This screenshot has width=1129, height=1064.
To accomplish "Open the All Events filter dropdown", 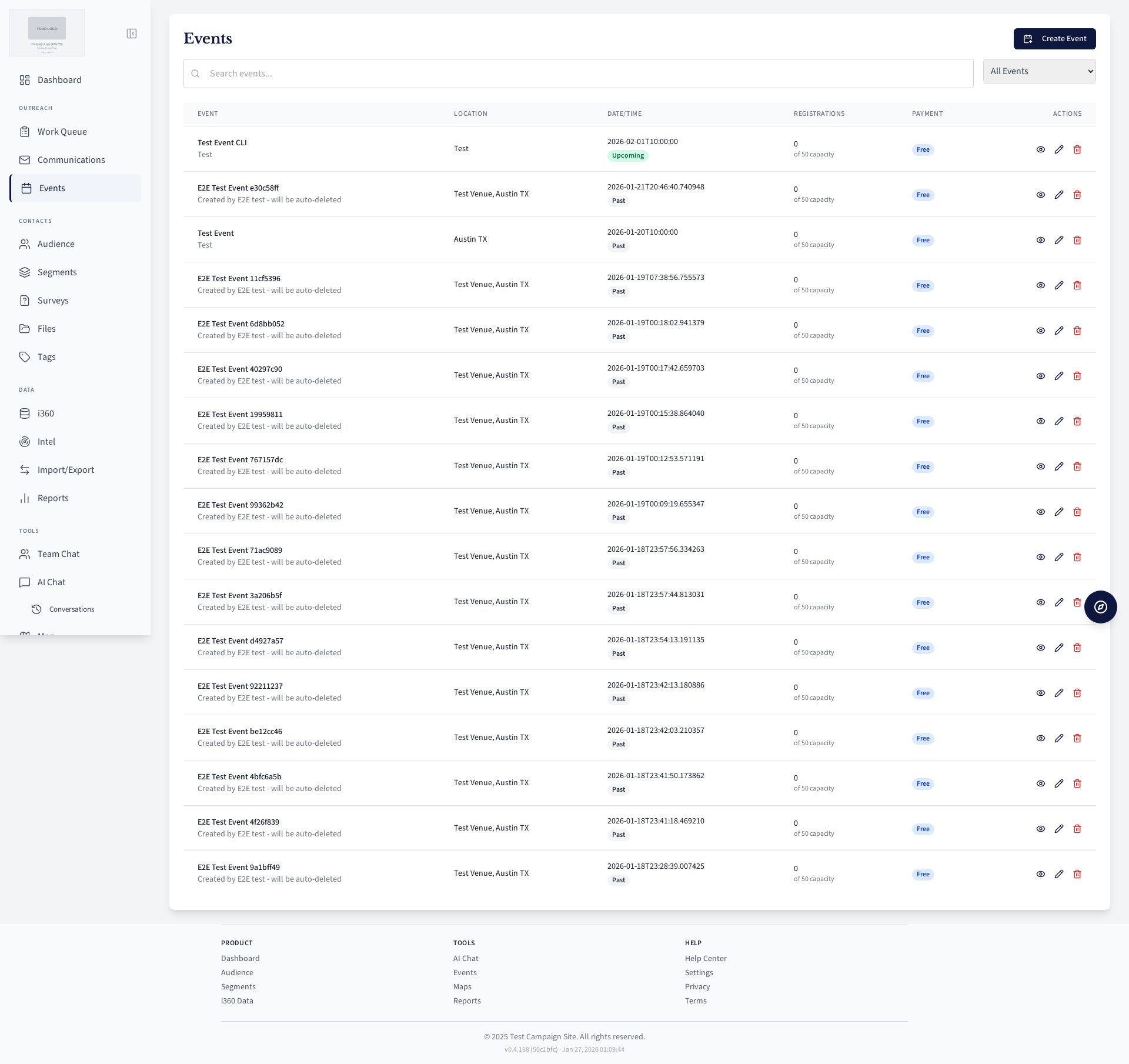I will point(1039,71).
